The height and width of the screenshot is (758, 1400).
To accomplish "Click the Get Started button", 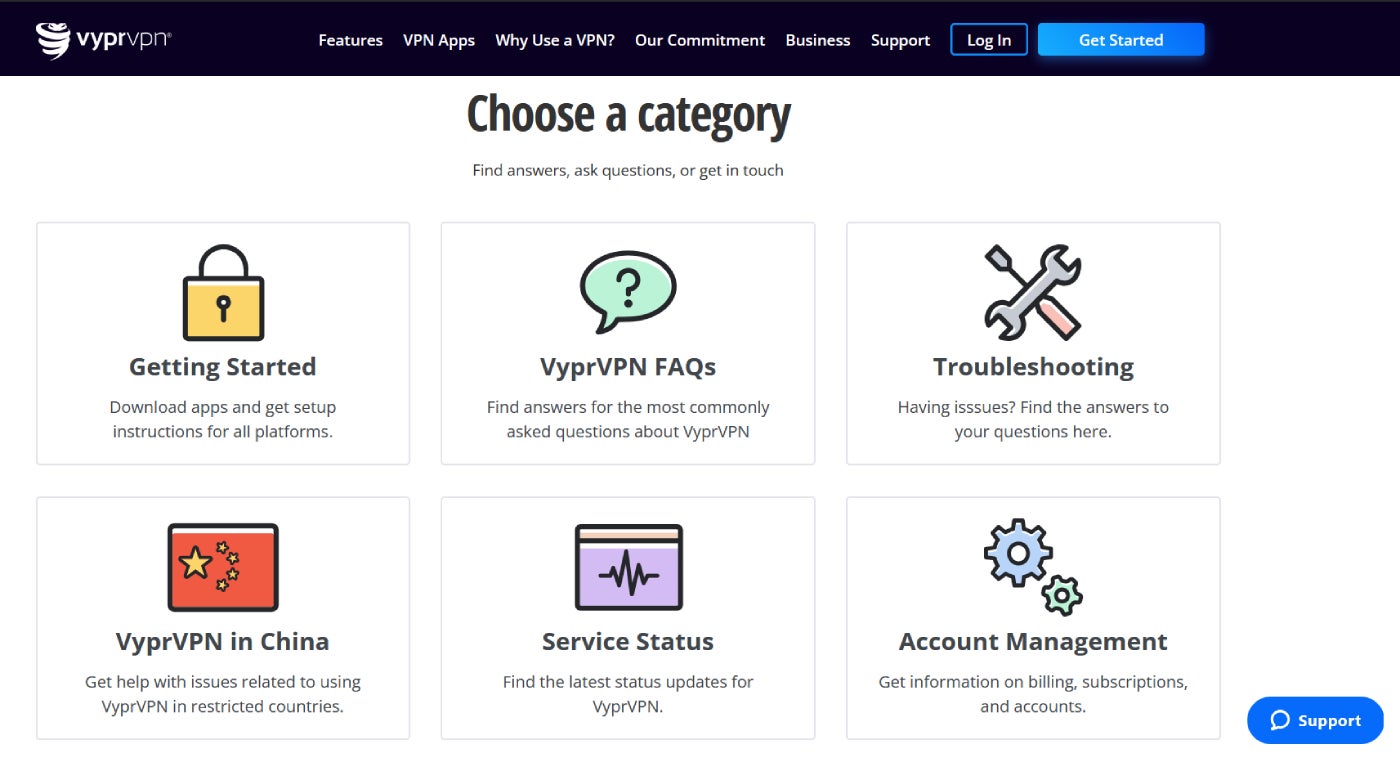I will point(1121,40).
